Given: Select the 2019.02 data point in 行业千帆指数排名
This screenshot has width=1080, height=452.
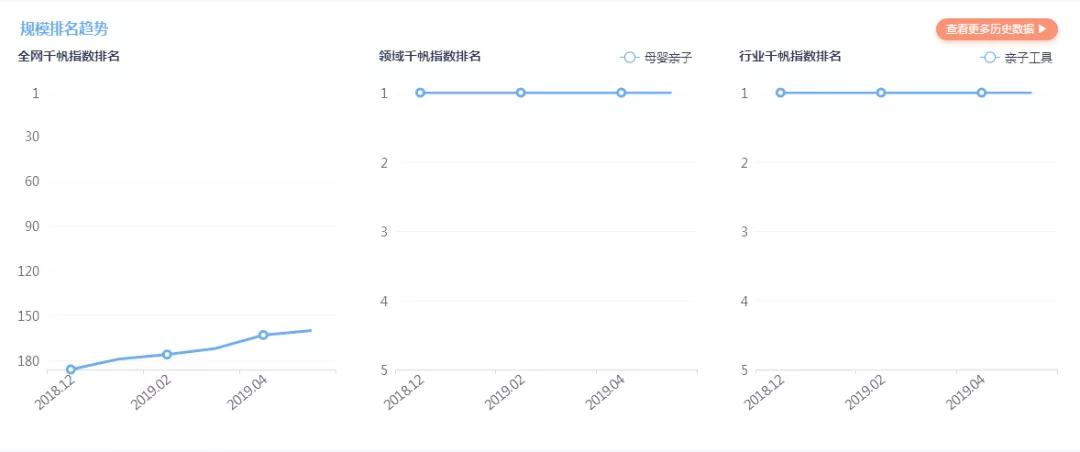Looking at the screenshot, I should click(881, 93).
